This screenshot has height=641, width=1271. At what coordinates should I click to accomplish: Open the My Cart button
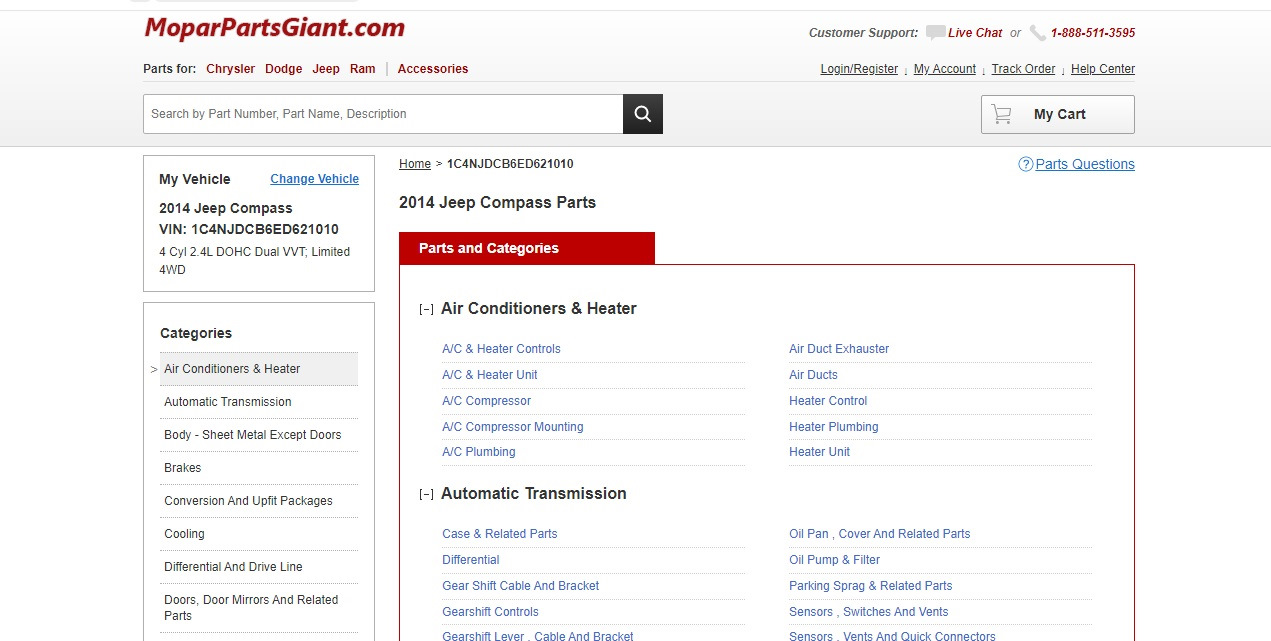click(x=1058, y=114)
